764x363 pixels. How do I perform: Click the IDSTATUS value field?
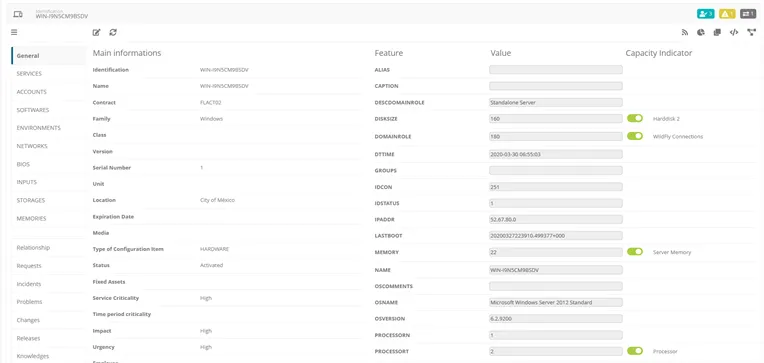[555, 203]
